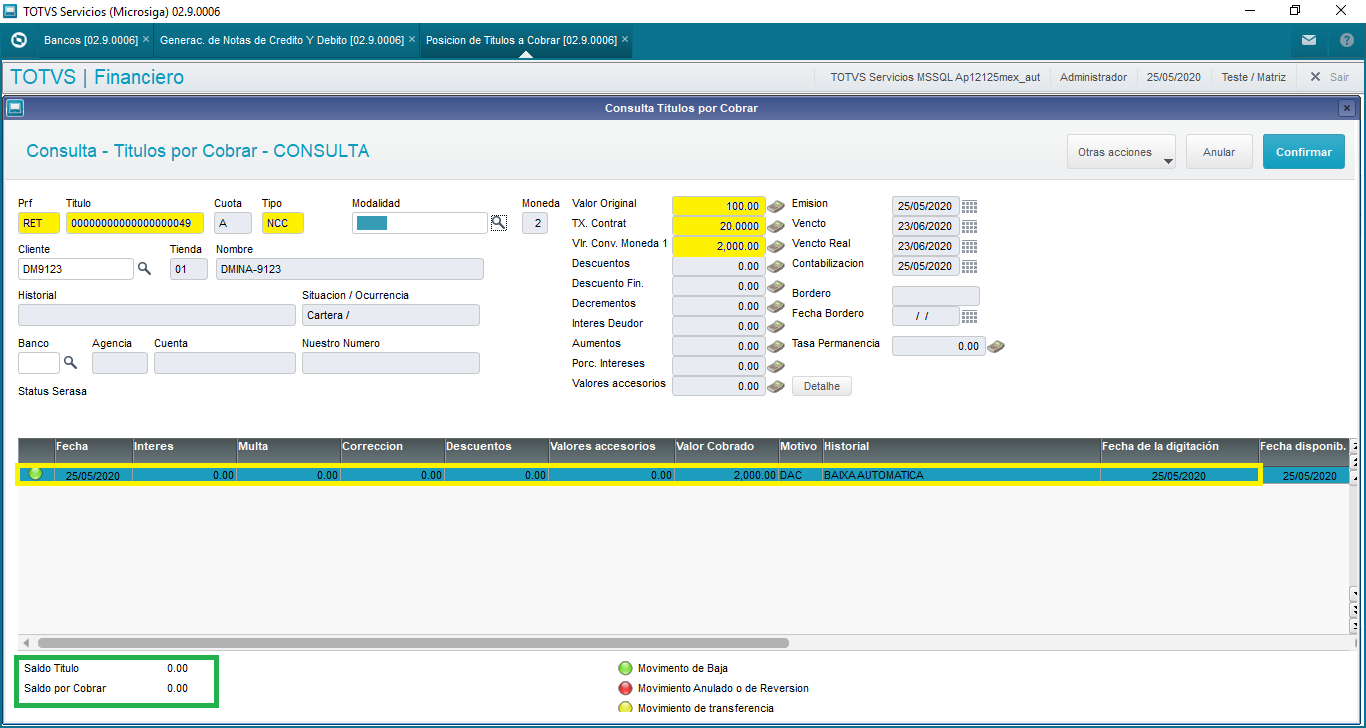This screenshot has width=1366, height=728.
Task: Click the Anular button
Action: [1219, 152]
